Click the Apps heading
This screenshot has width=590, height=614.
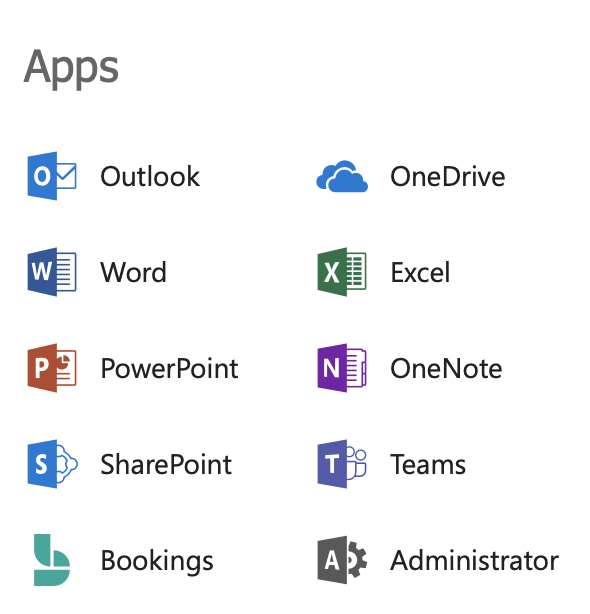(x=71, y=69)
